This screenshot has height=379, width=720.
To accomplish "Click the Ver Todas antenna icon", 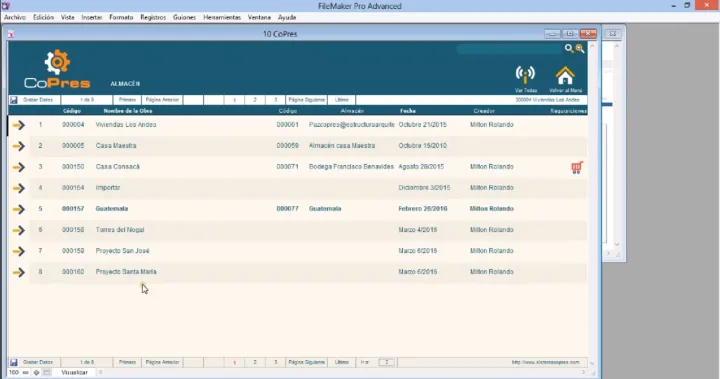I will tap(525, 75).
